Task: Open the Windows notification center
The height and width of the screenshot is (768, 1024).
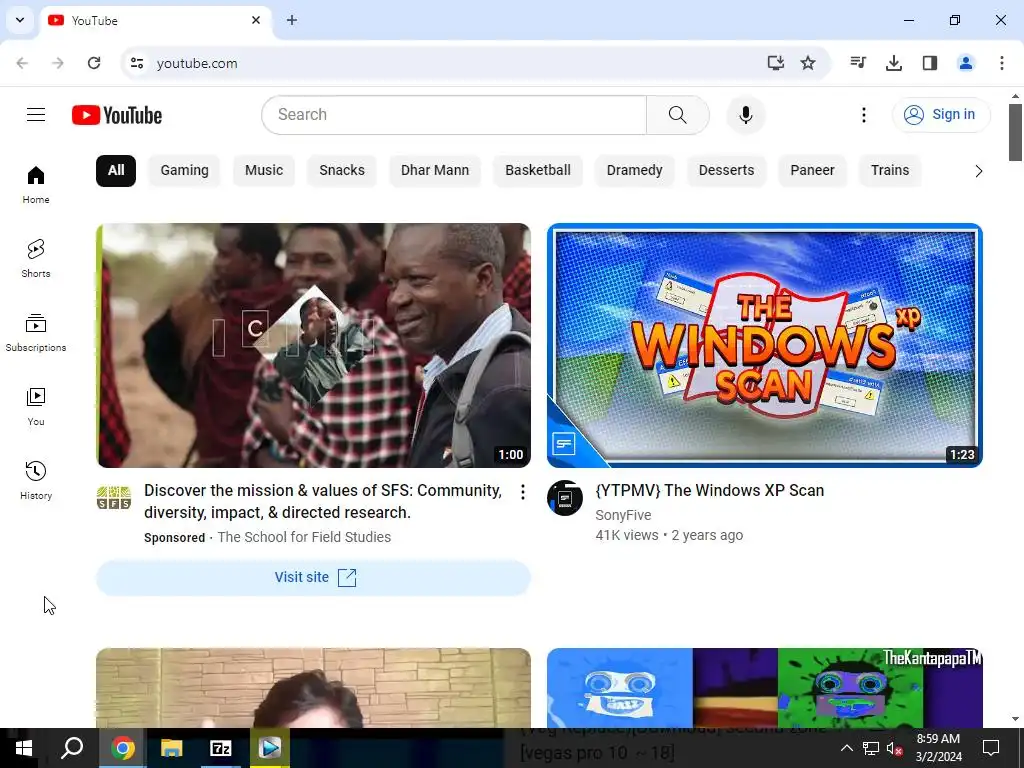Action: pos(991,748)
